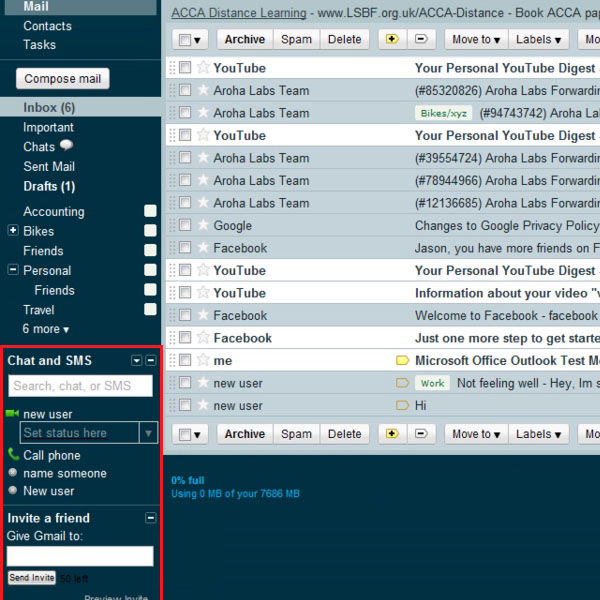Click importance marker on Outlook Test email
Screen dimensions: 600x600
coord(402,360)
